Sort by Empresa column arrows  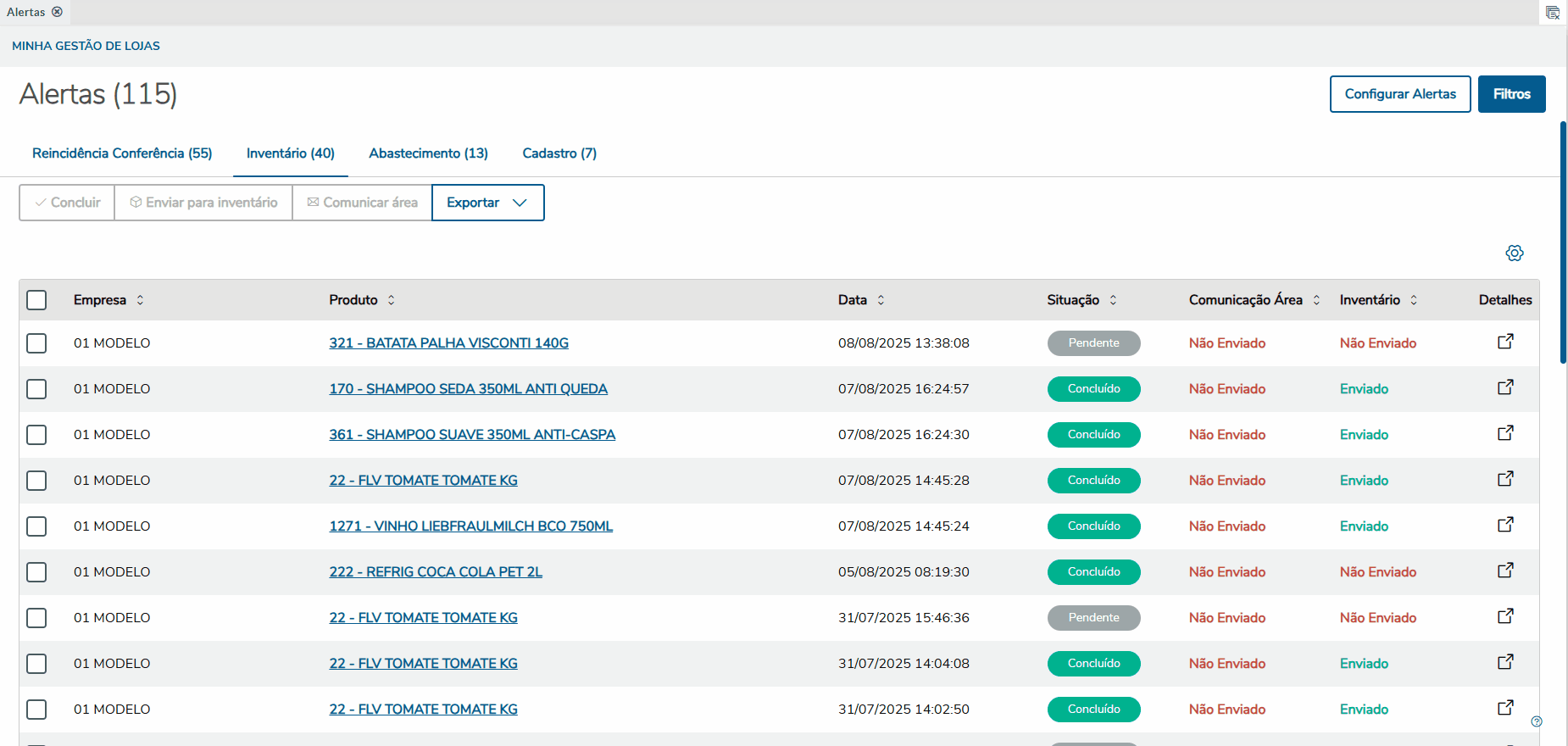click(140, 300)
